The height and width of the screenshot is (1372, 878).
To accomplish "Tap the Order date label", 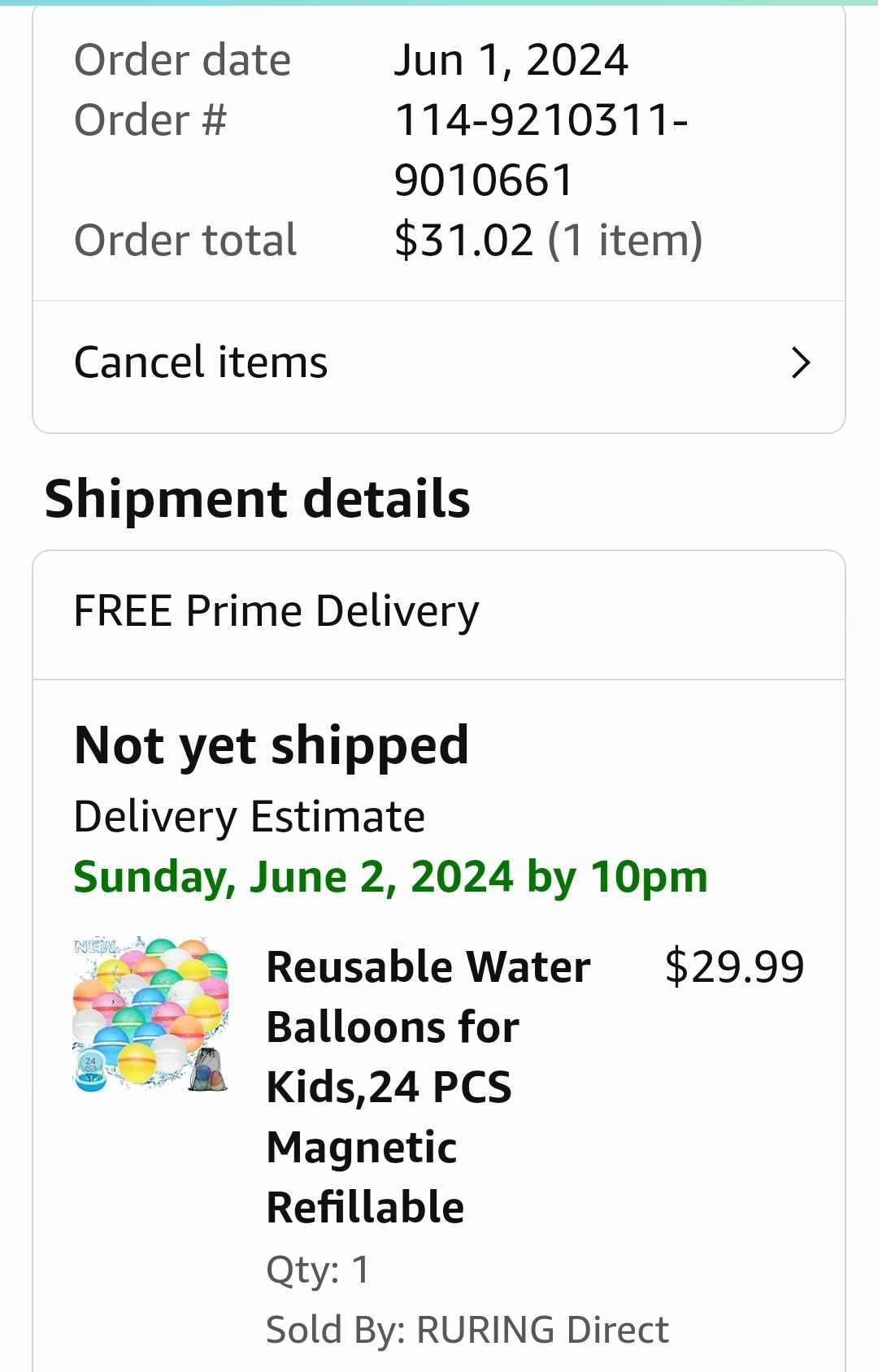I will coord(182,60).
